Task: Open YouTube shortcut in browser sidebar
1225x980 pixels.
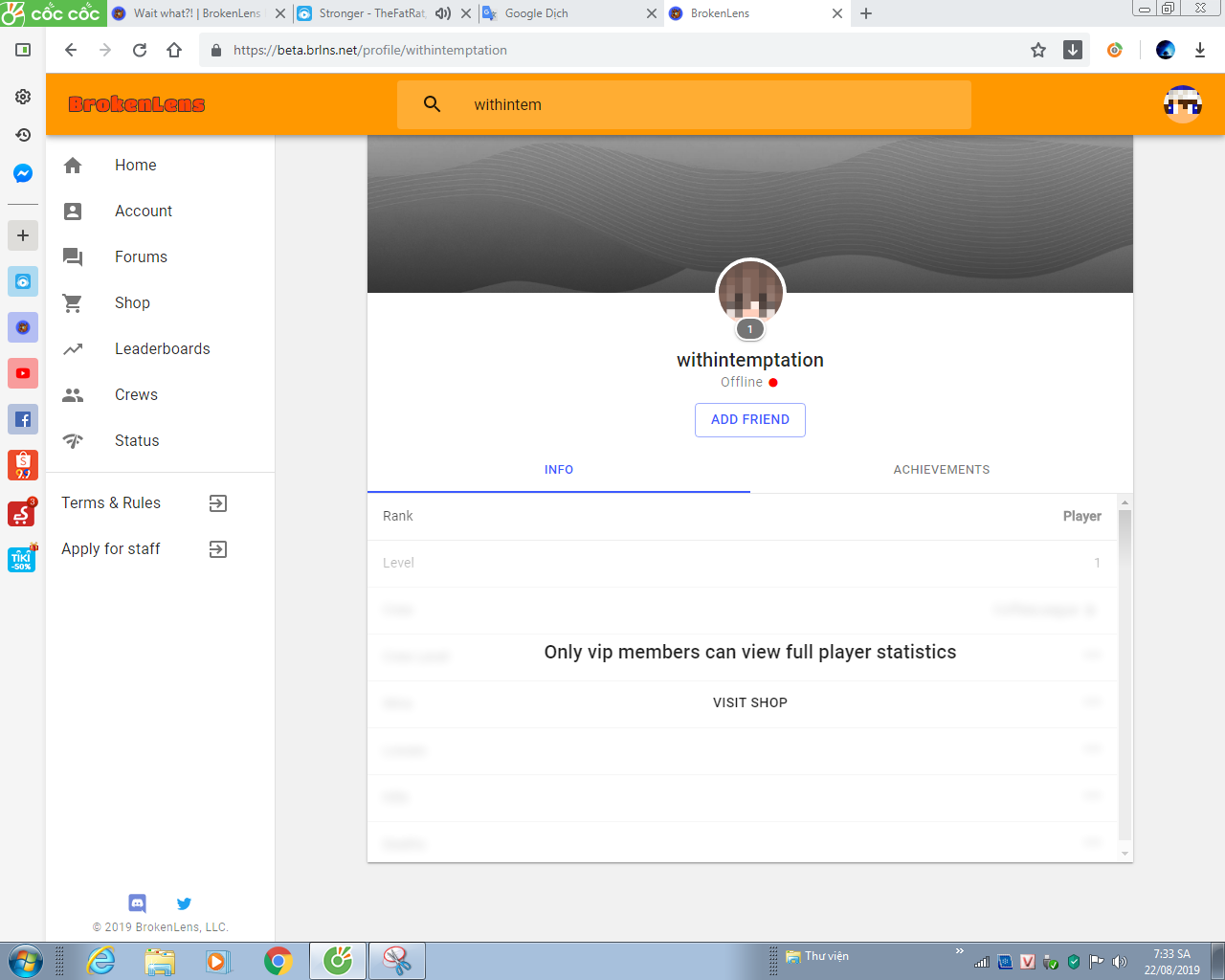Action: 23,373
